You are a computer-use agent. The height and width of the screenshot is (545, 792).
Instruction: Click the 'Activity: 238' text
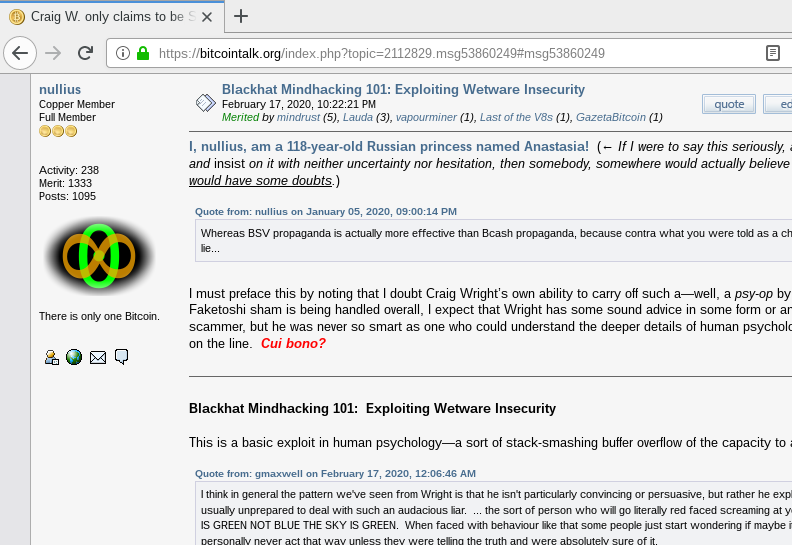pos(69,170)
